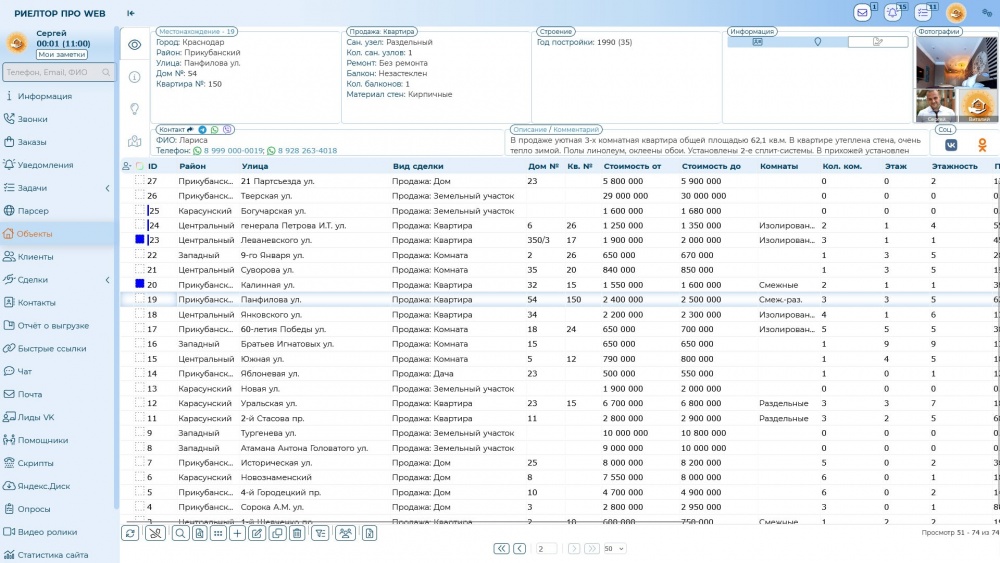Tick the checkbox for row ID 16
1000x563 pixels.
pyautogui.click(x=140, y=344)
